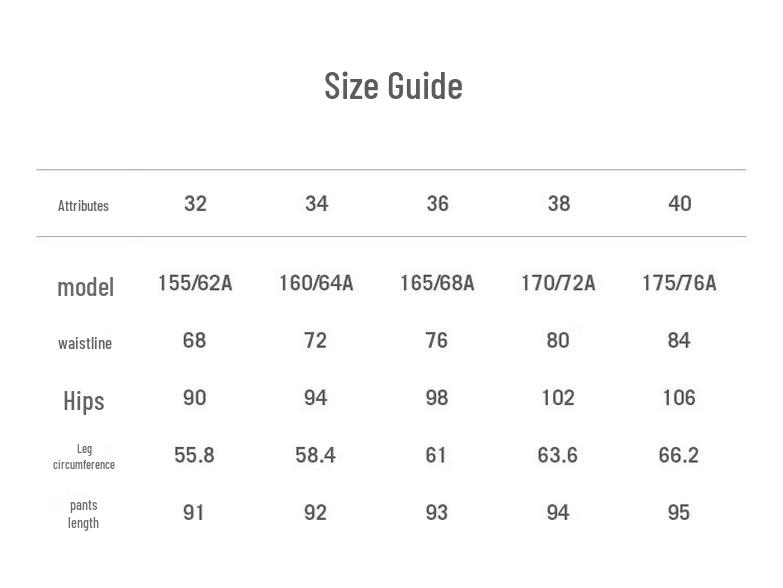Select the pants length row label
Viewport: 783px width, 588px height.
click(84, 513)
